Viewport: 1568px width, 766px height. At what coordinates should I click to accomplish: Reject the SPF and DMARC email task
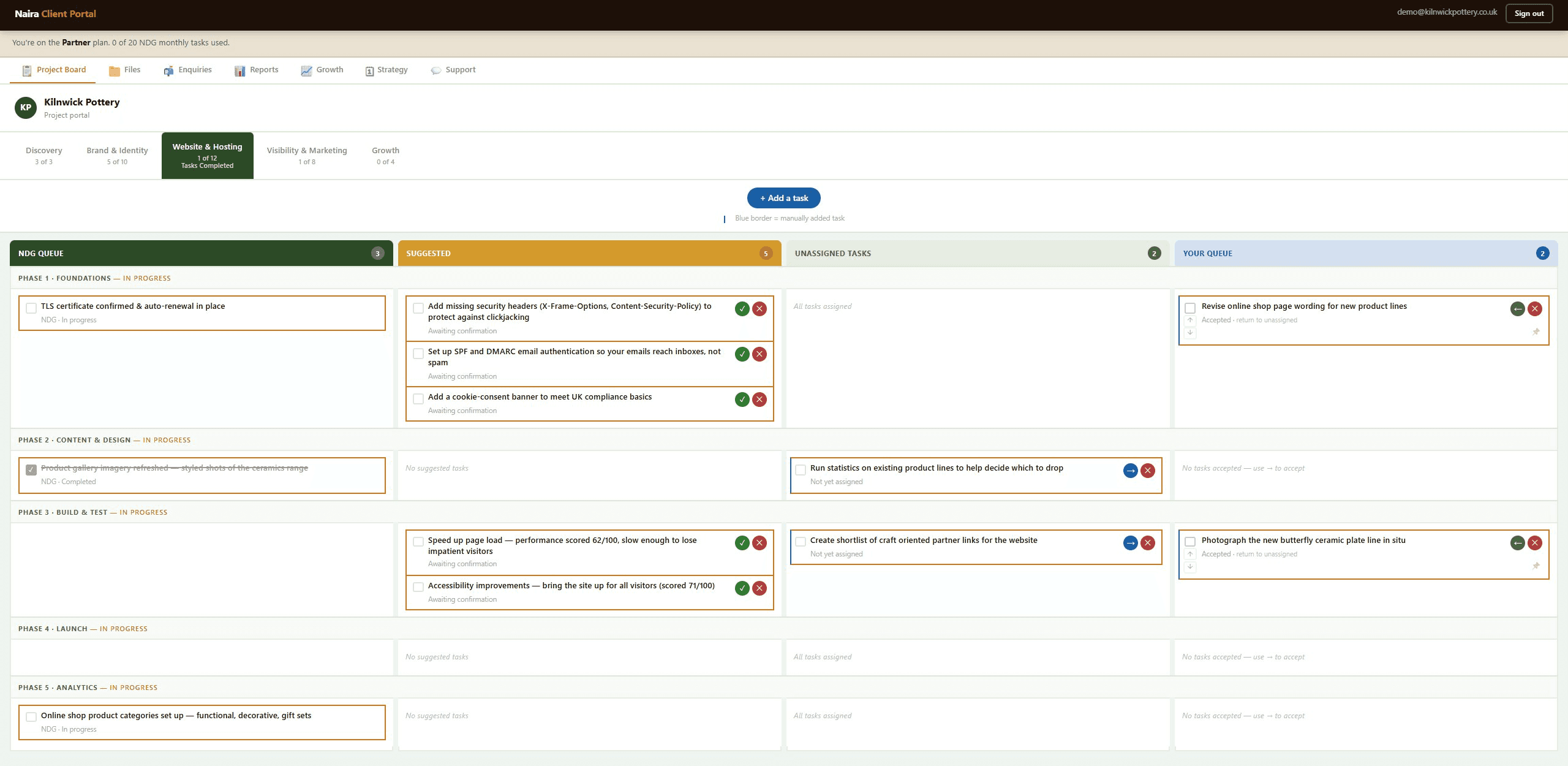[759, 354]
